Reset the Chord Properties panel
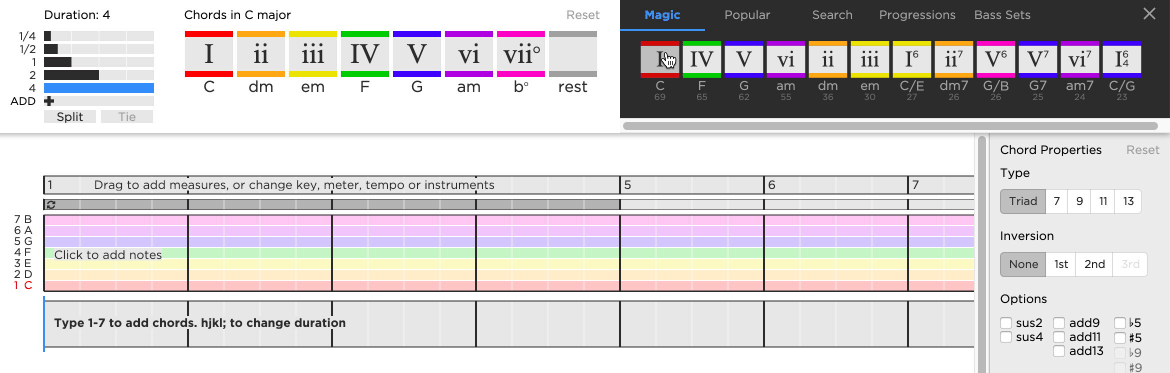This screenshot has width=1170, height=373. [1142, 150]
